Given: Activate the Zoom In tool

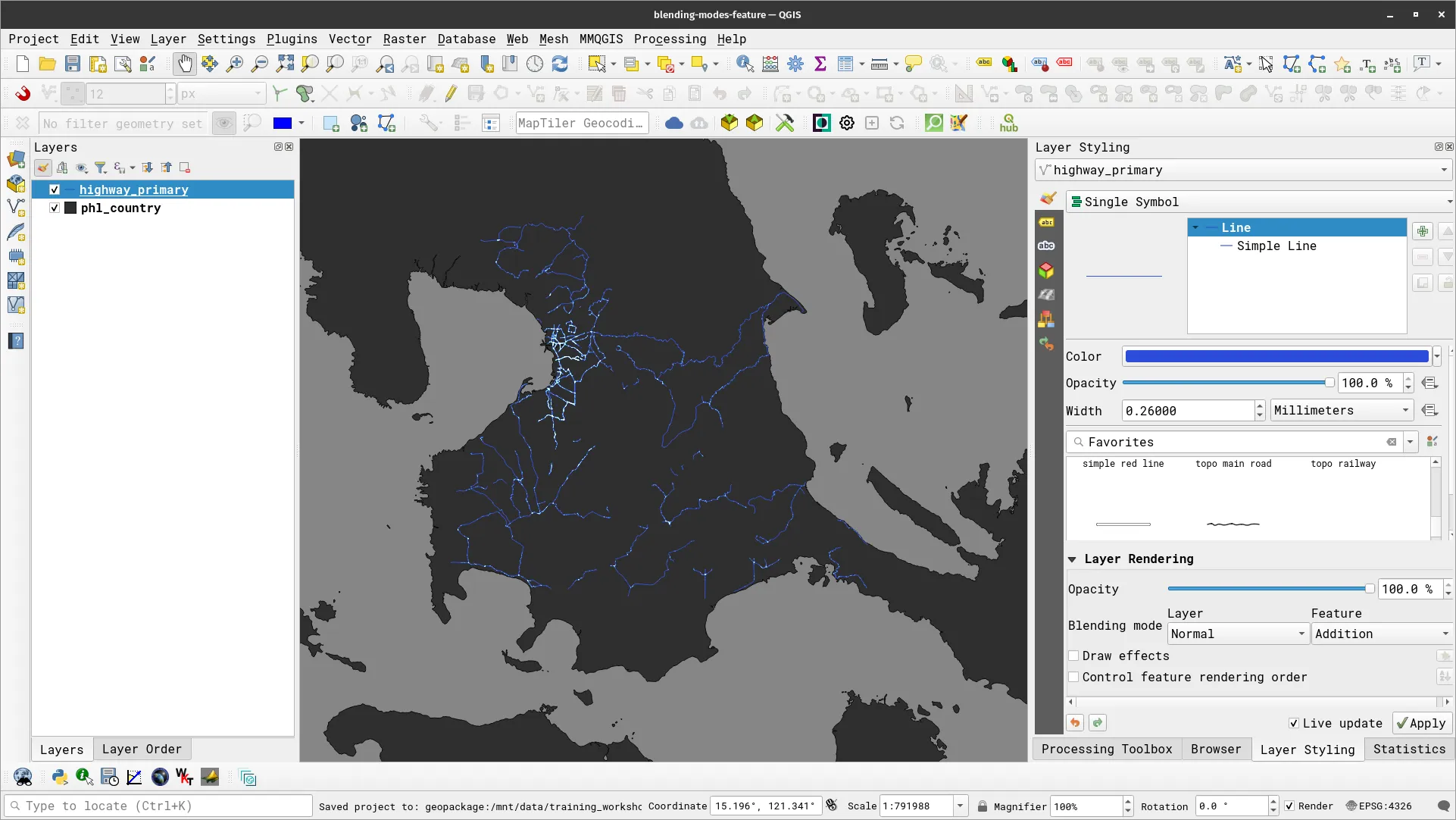Looking at the screenshot, I should [x=235, y=64].
